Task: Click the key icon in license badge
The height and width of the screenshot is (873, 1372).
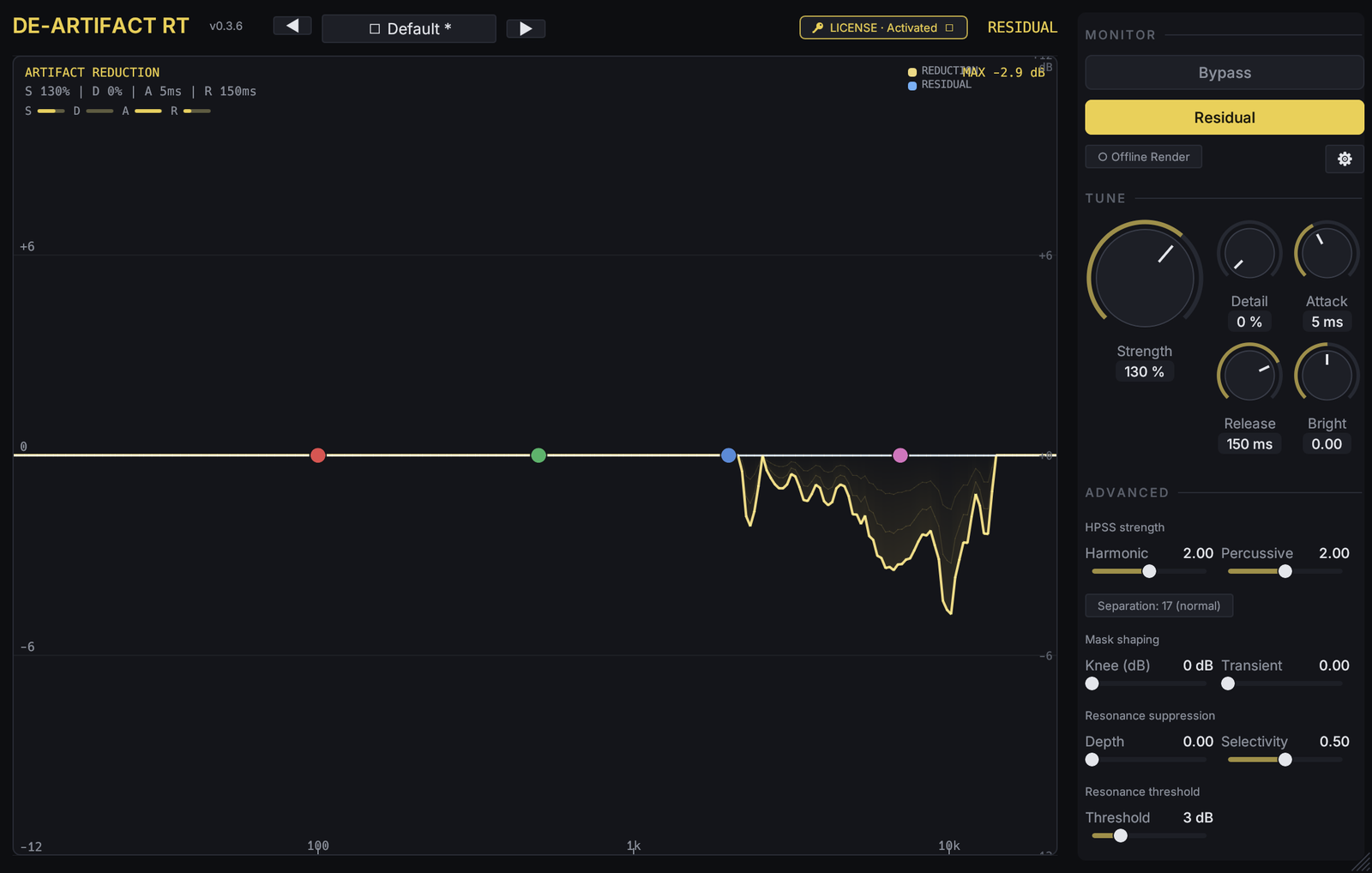Action: [817, 27]
